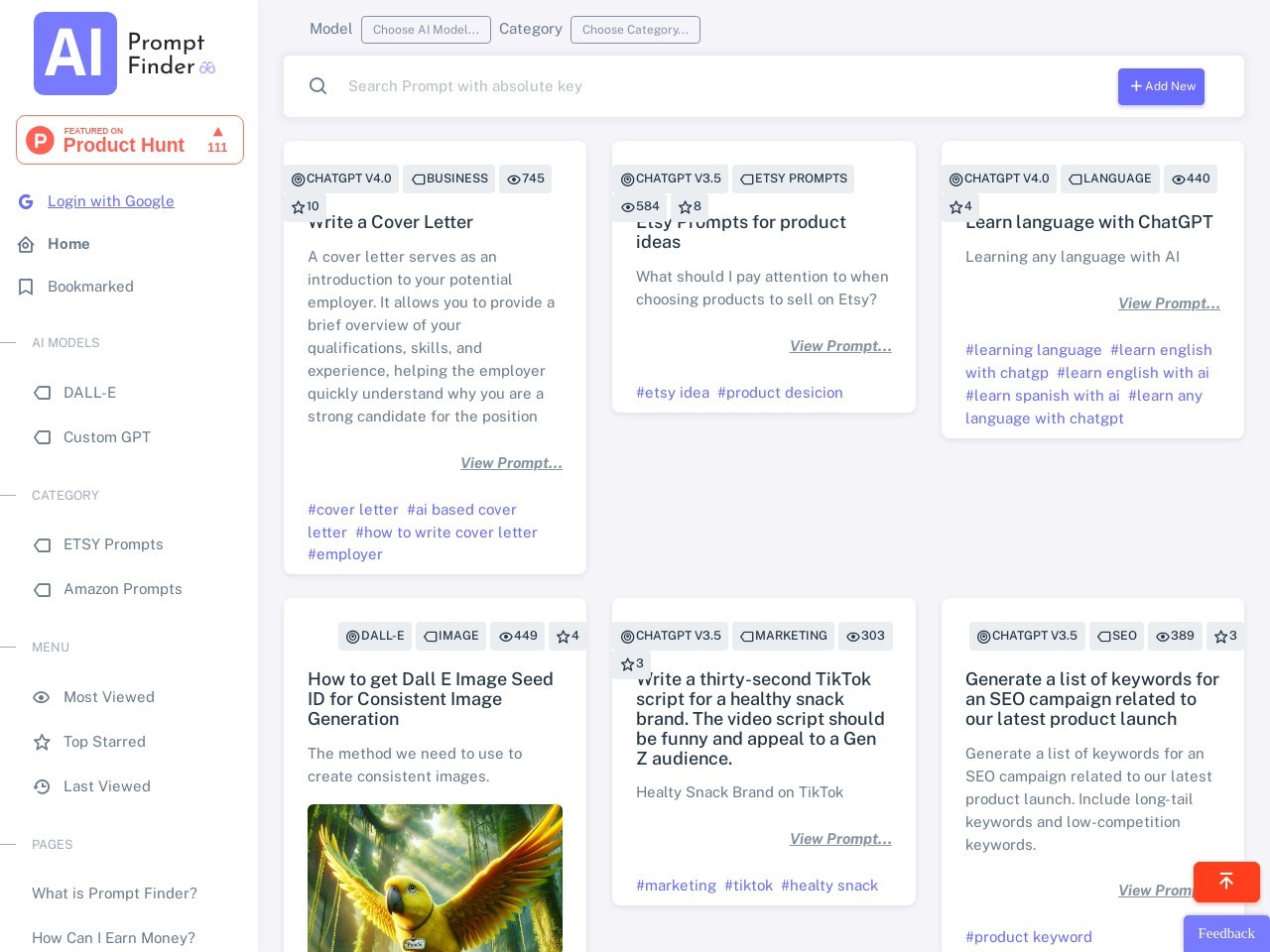Viewport: 1270px width, 952px height.
Task: Click the star 8 badge on Etsy Prompts card
Action: [x=690, y=207]
